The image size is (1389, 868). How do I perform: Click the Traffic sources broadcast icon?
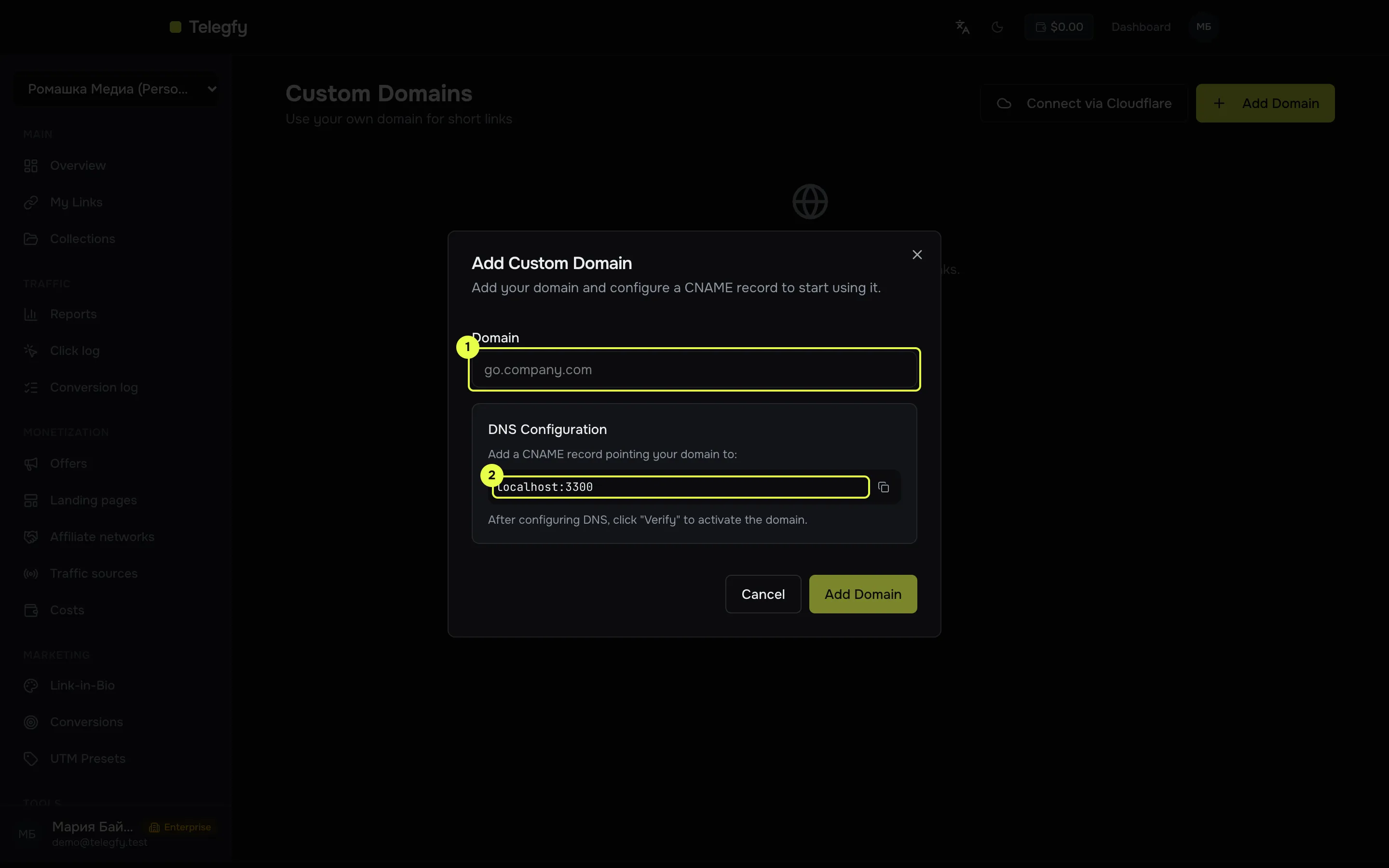[x=31, y=573]
